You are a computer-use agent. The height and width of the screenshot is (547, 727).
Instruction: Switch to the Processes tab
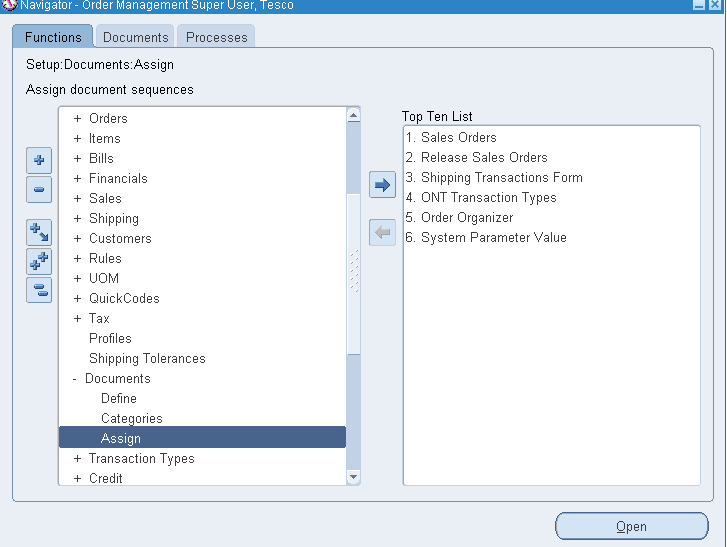(216, 37)
